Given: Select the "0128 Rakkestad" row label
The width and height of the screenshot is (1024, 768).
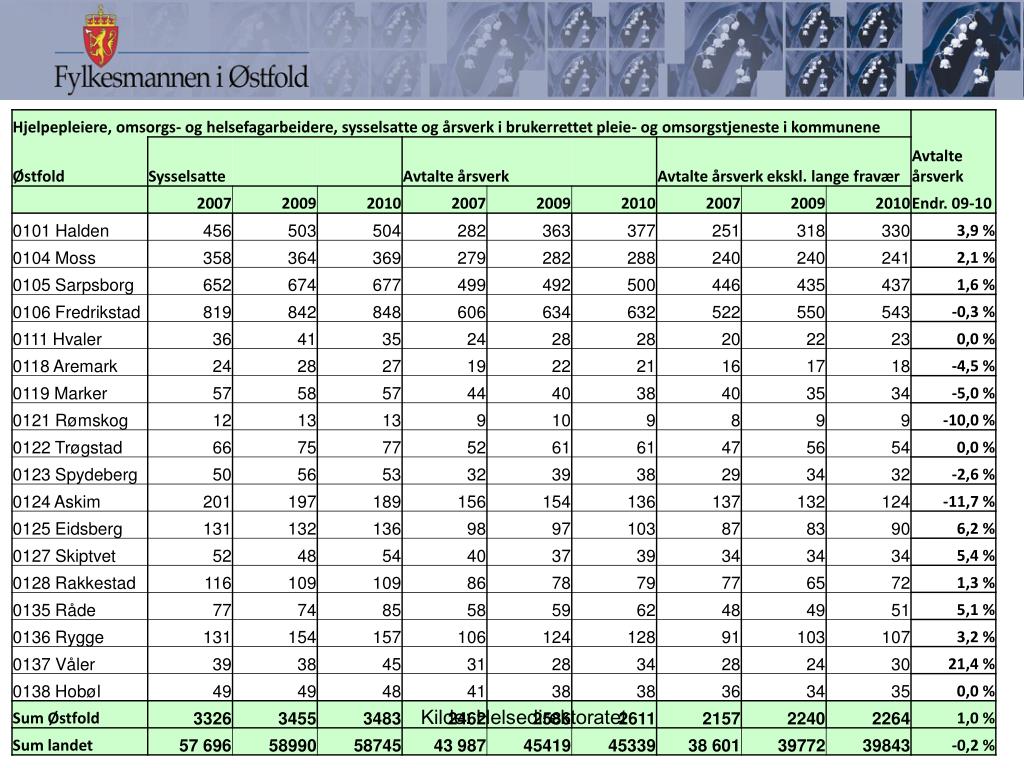Looking at the screenshot, I should [x=74, y=583].
